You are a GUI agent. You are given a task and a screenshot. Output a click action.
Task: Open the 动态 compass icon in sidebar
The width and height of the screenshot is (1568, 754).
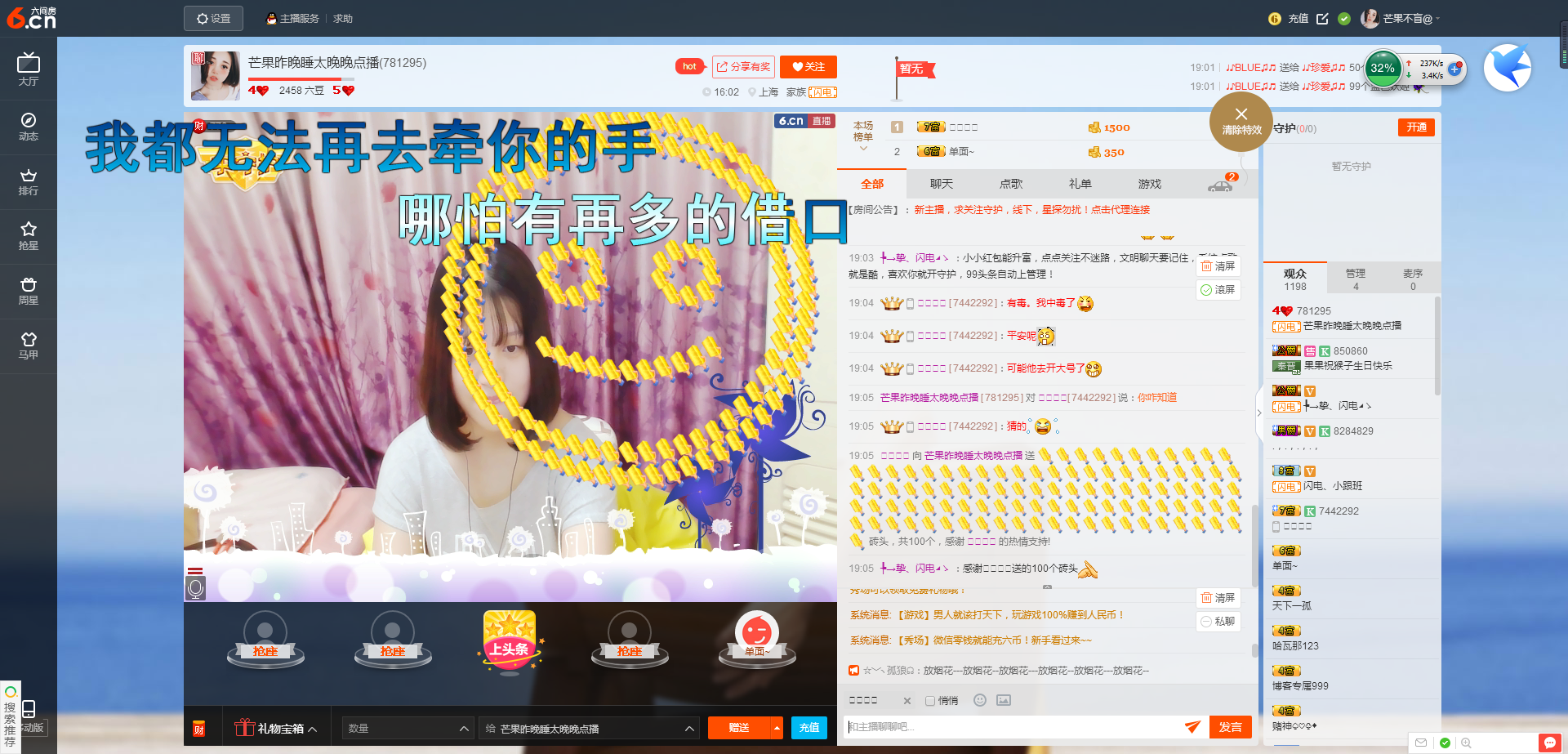pos(28,127)
